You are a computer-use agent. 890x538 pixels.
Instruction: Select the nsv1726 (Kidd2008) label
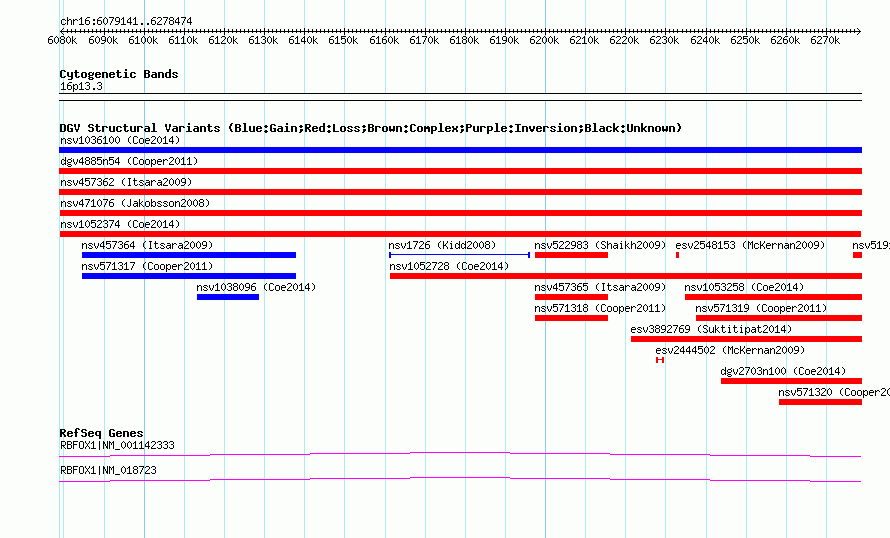442,245
